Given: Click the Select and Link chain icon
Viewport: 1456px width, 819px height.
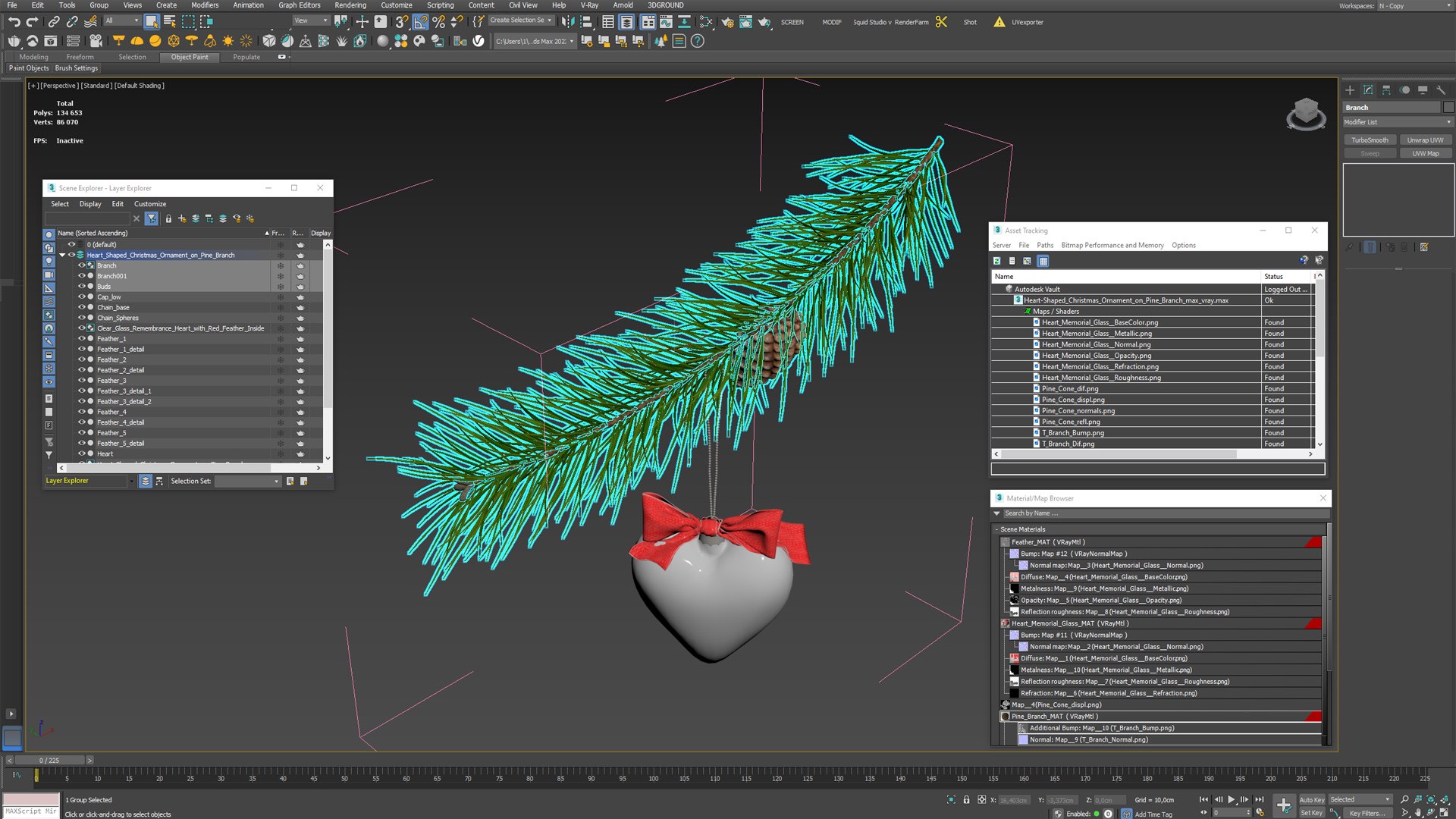Looking at the screenshot, I should (54, 22).
